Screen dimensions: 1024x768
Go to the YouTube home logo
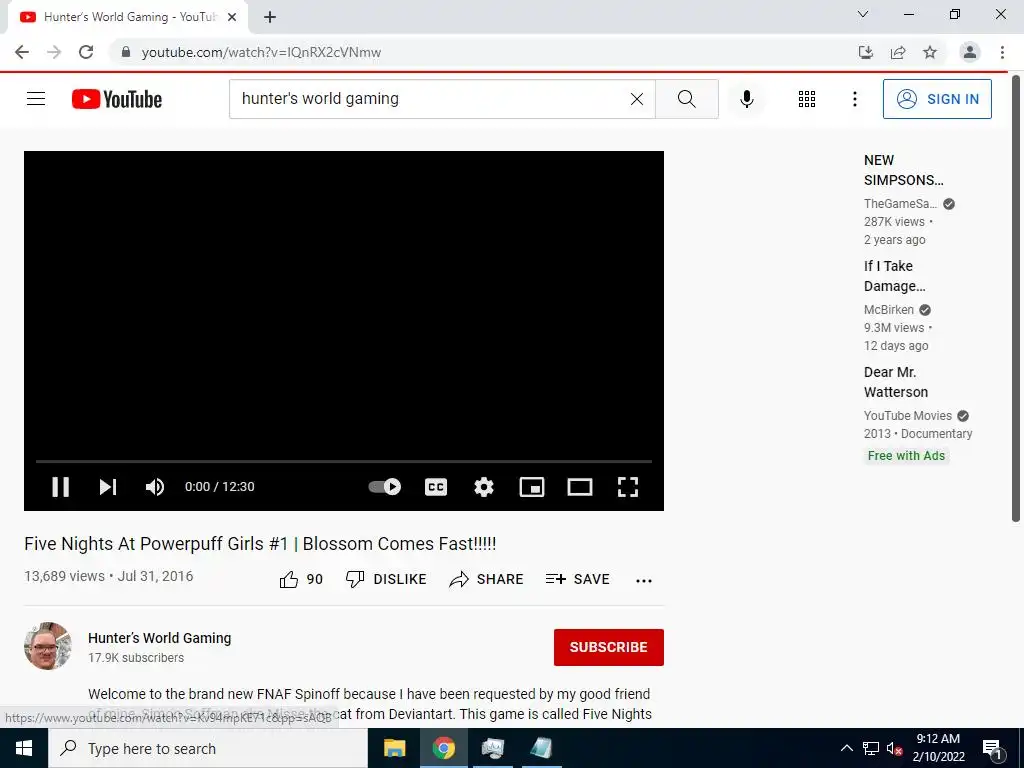point(117,99)
